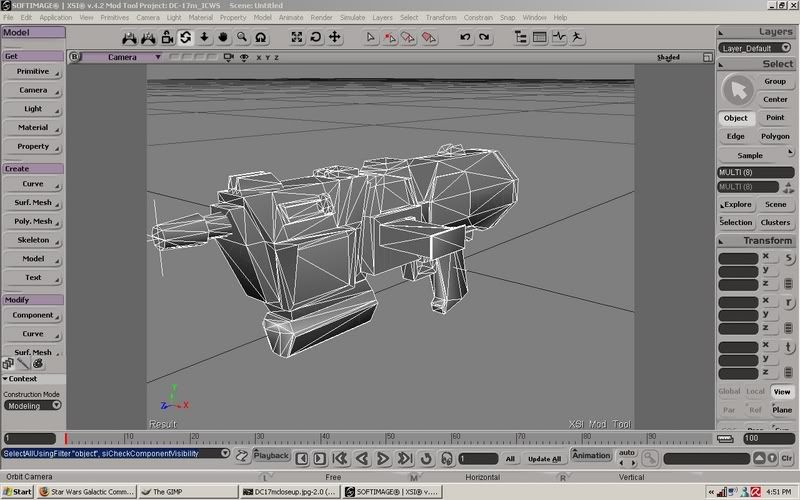
Task: Open the table/spreadsheet view icon
Action: [539, 37]
